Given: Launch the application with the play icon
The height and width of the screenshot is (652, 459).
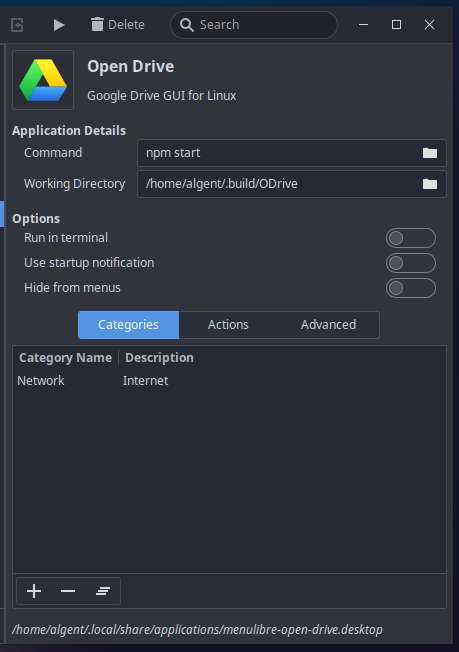Looking at the screenshot, I should (x=59, y=25).
